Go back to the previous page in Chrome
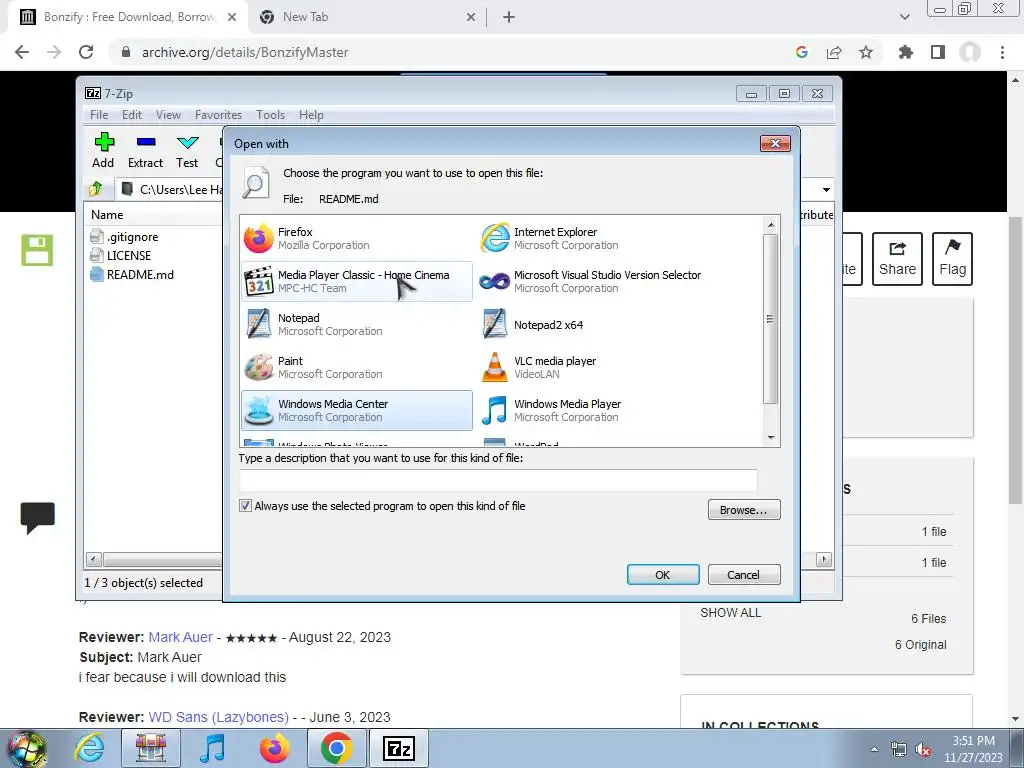This screenshot has height=768, width=1024. click(22, 52)
